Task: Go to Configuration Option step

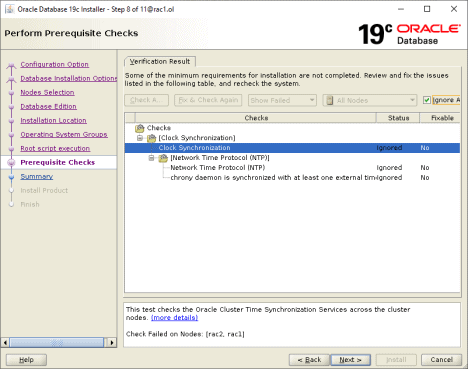Action: click(x=55, y=64)
